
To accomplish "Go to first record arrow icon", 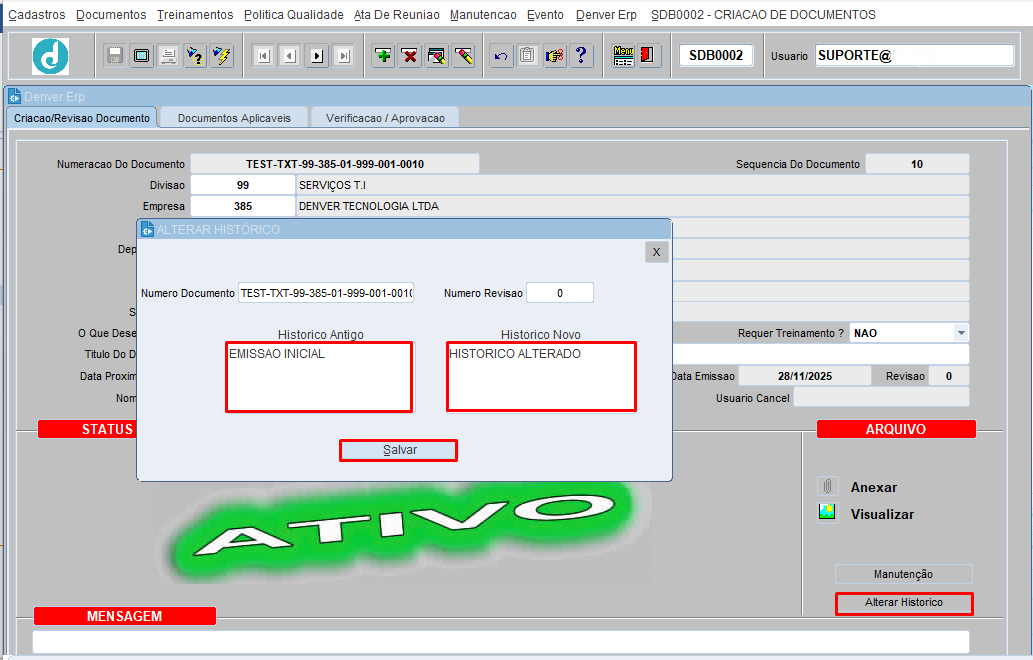I will click(x=263, y=56).
